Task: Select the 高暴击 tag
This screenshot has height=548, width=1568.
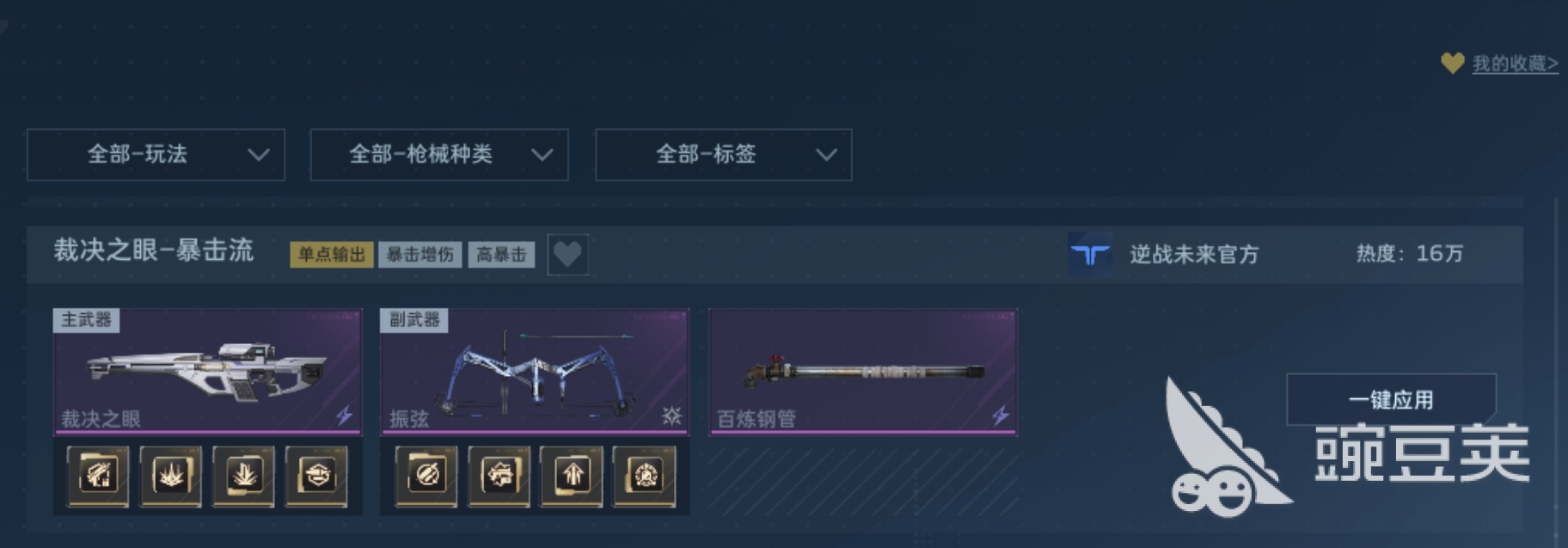Action: 501,255
